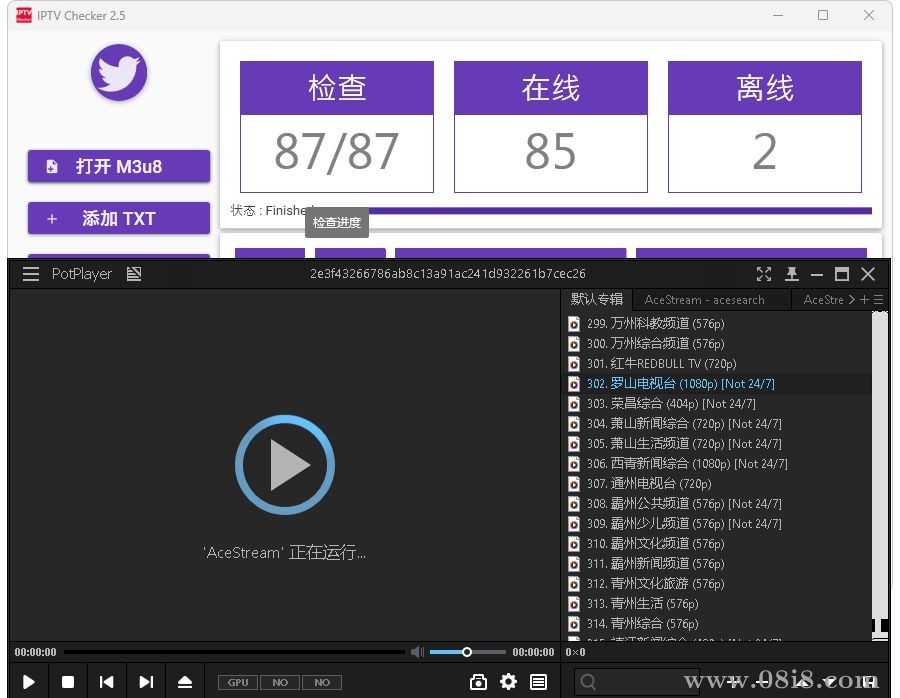Open the PotPlayer hamburger main menu
Screen dimensions: 900x698
pos(31,274)
